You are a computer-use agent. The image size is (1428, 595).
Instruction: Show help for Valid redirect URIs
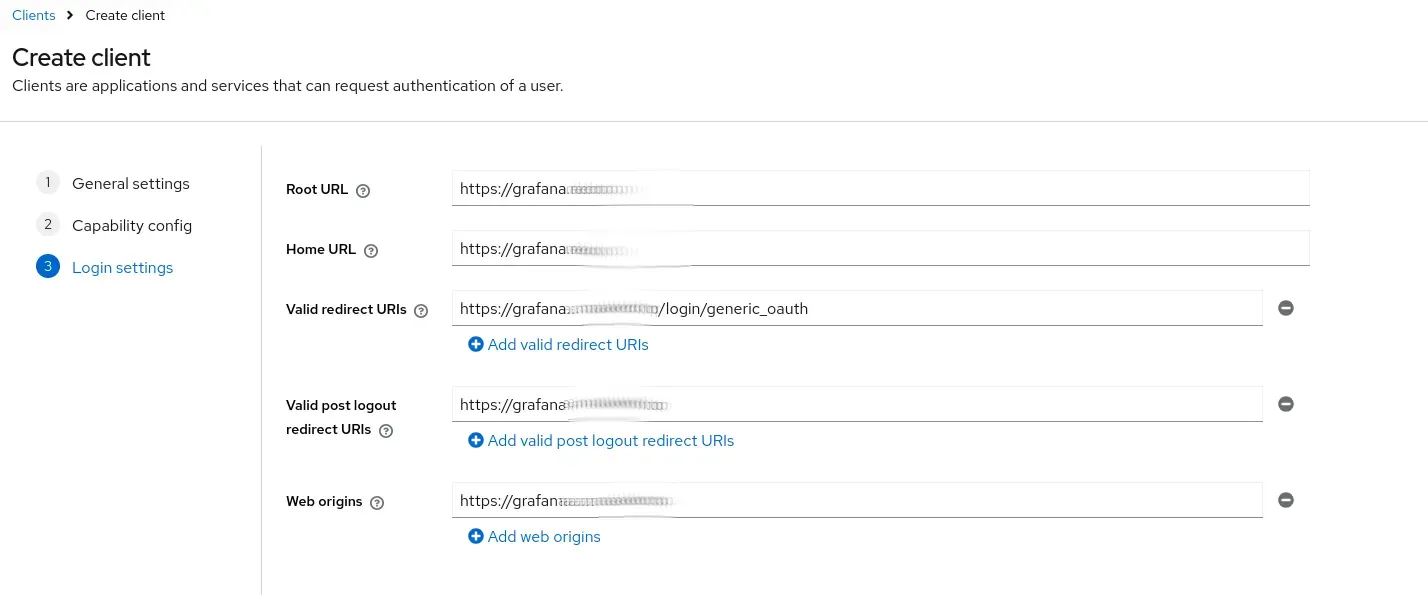tap(421, 311)
